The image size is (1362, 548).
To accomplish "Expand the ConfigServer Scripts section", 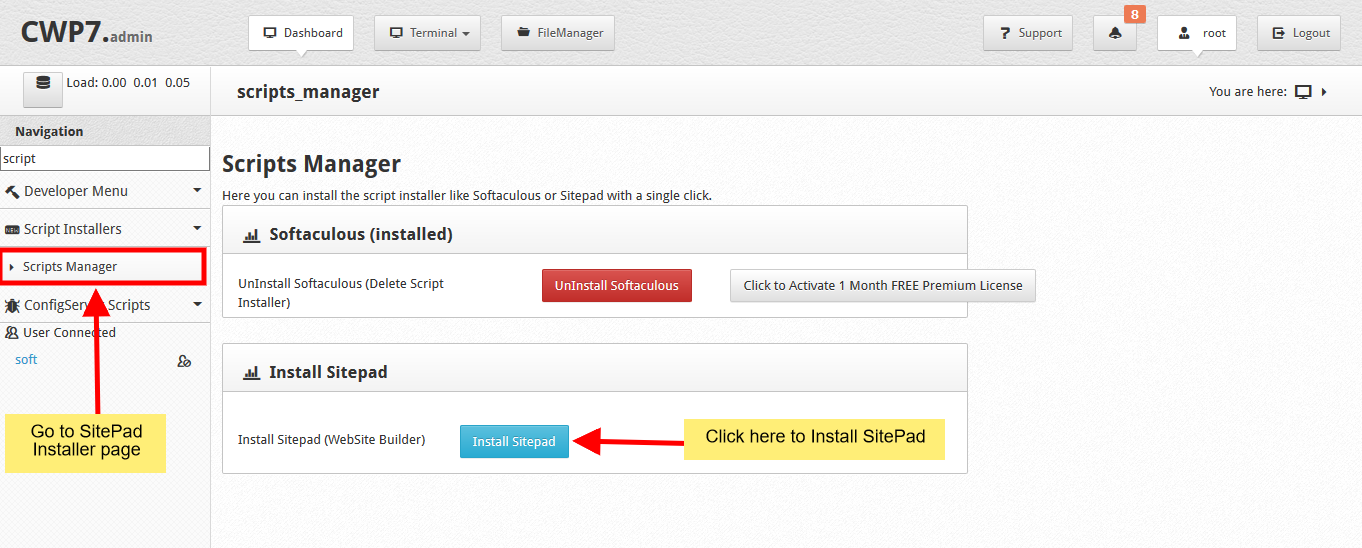I will coord(105,305).
